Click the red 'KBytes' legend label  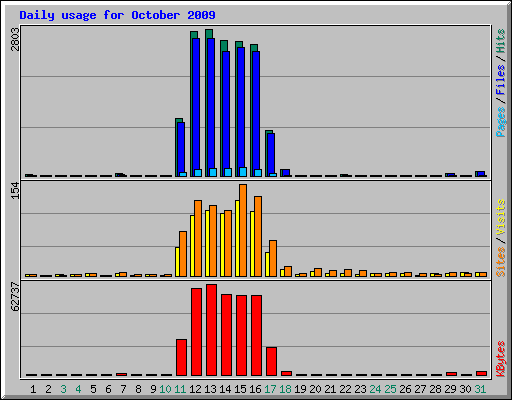pos(501,359)
